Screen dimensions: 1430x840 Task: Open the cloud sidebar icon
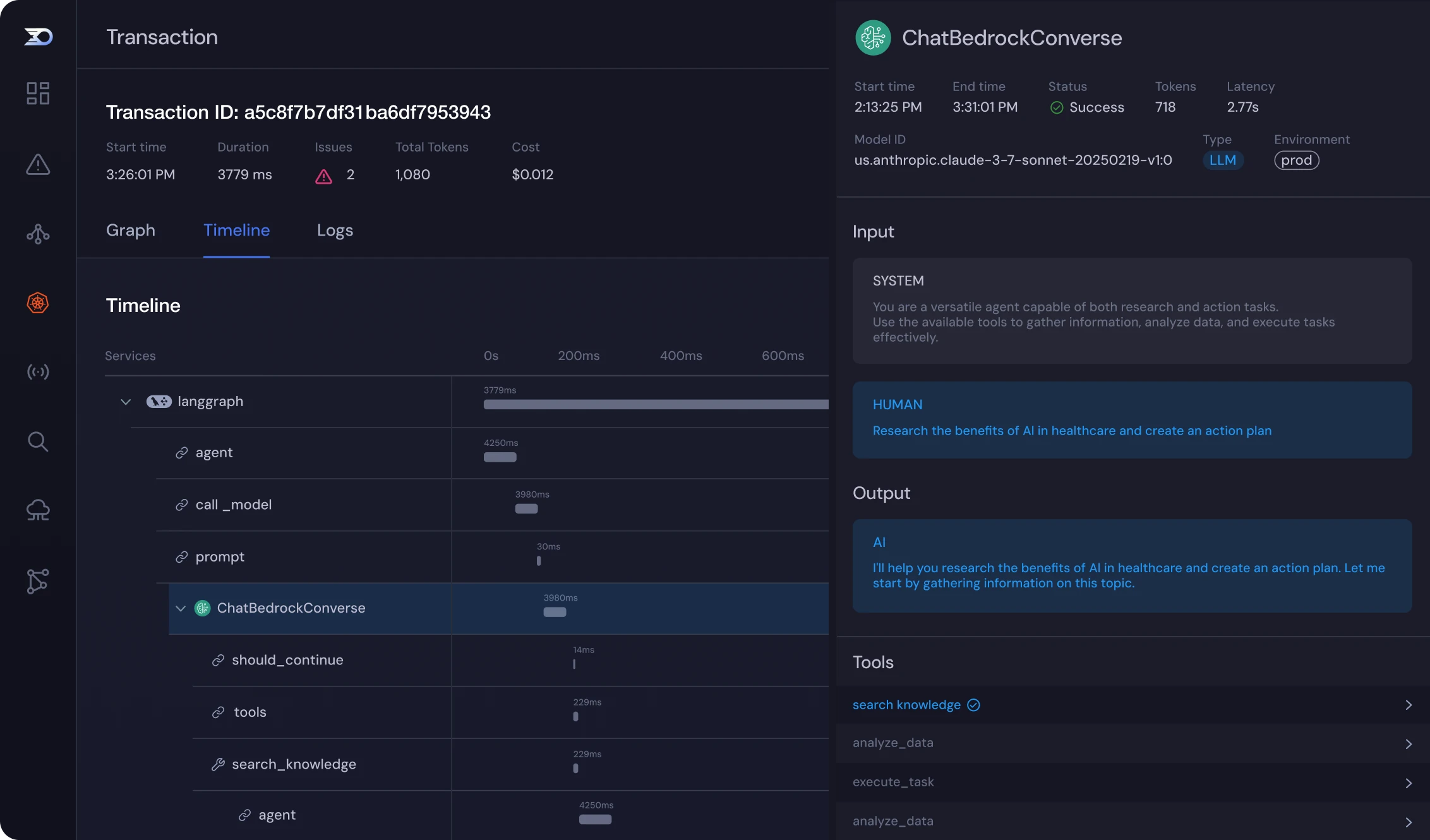[38, 510]
